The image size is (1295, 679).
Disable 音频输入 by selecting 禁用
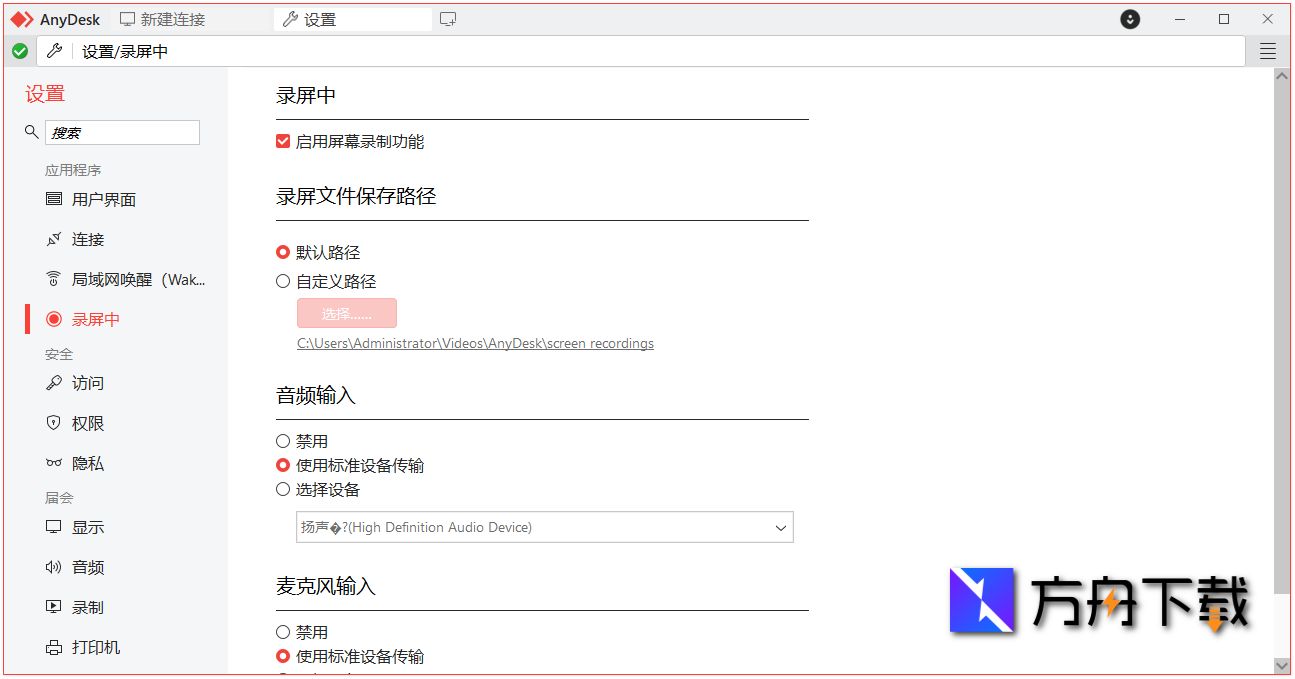click(283, 440)
